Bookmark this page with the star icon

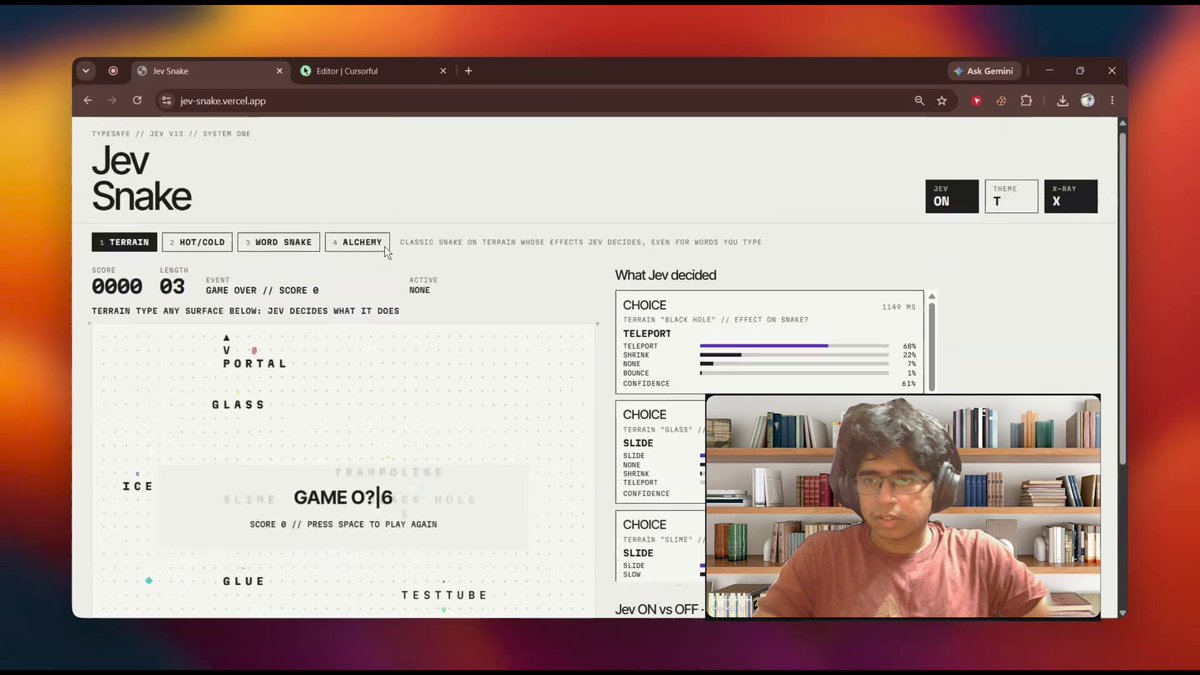click(x=942, y=101)
